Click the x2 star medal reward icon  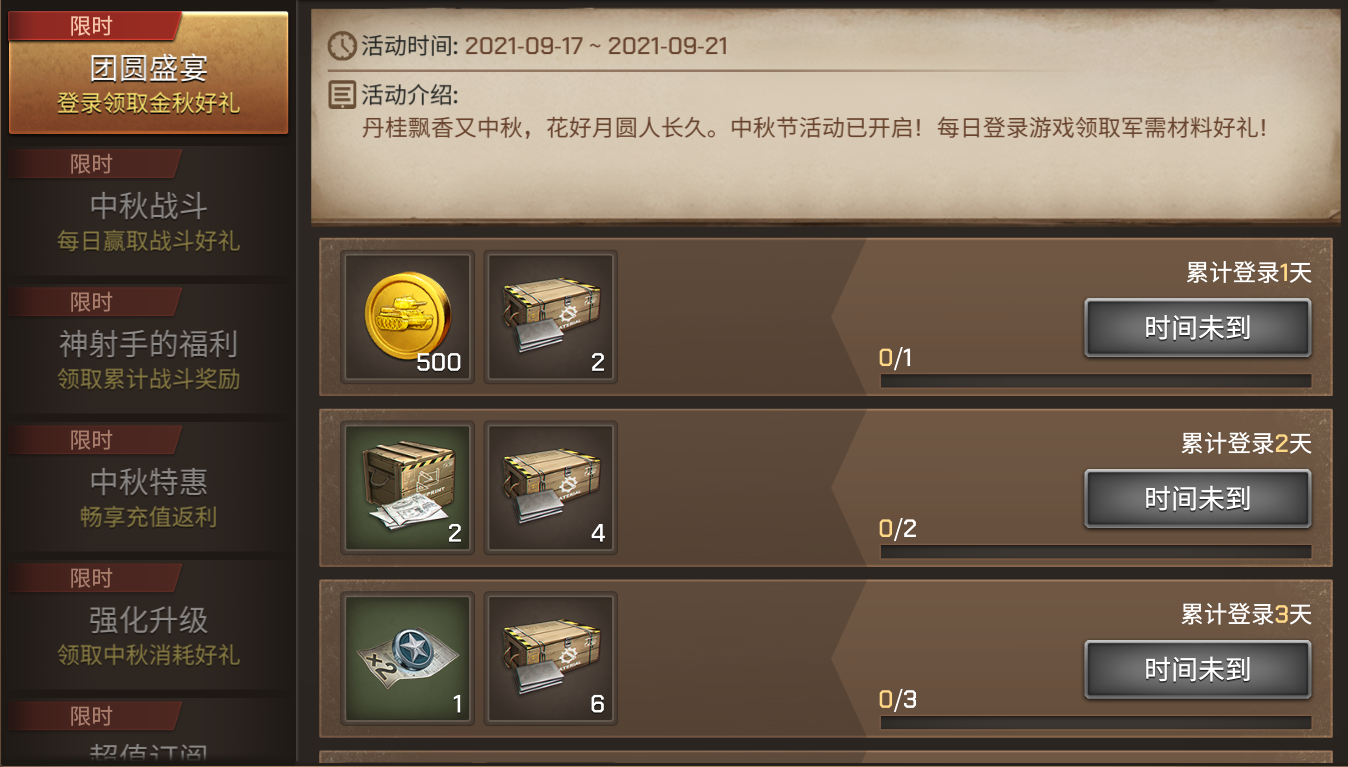(407, 659)
